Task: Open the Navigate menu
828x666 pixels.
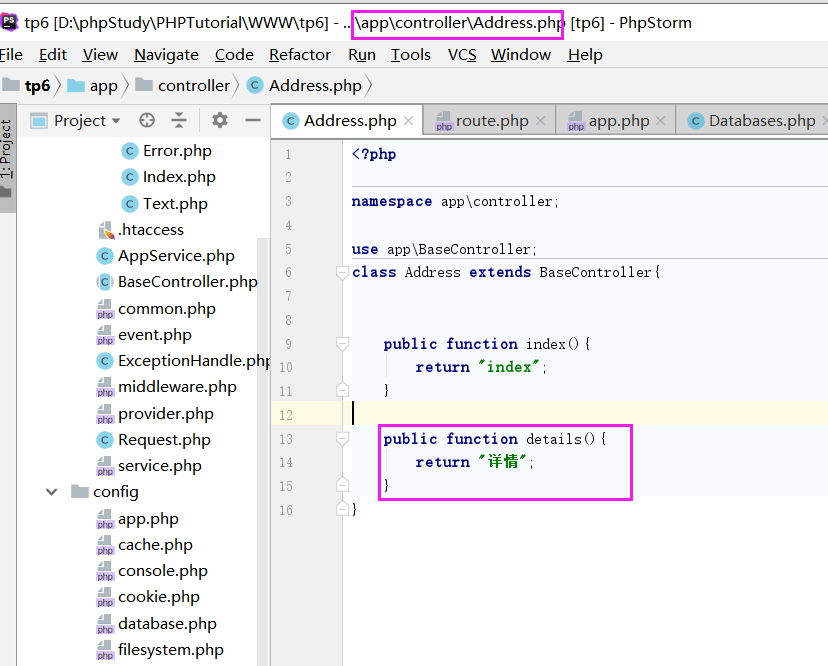Action: [x=166, y=55]
